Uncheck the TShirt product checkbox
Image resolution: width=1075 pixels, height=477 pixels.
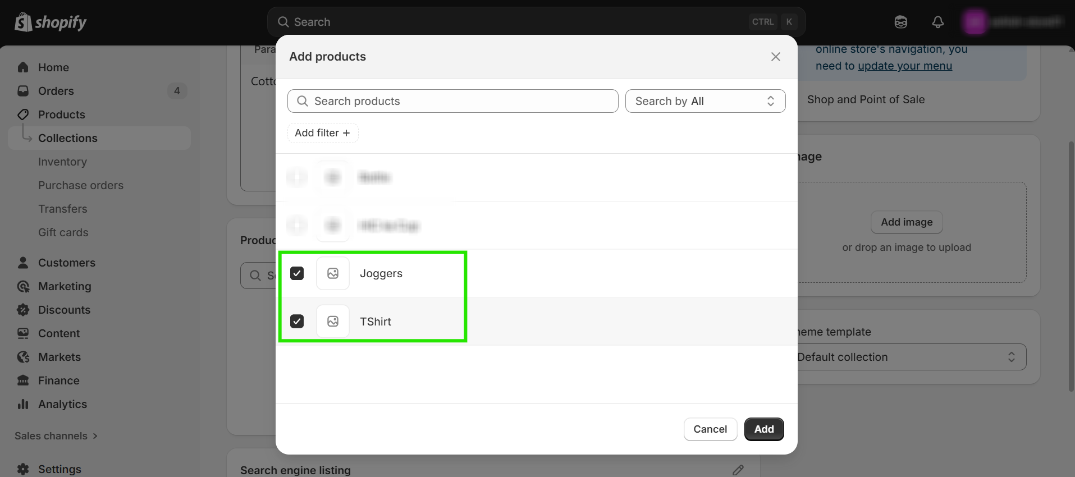coord(297,321)
